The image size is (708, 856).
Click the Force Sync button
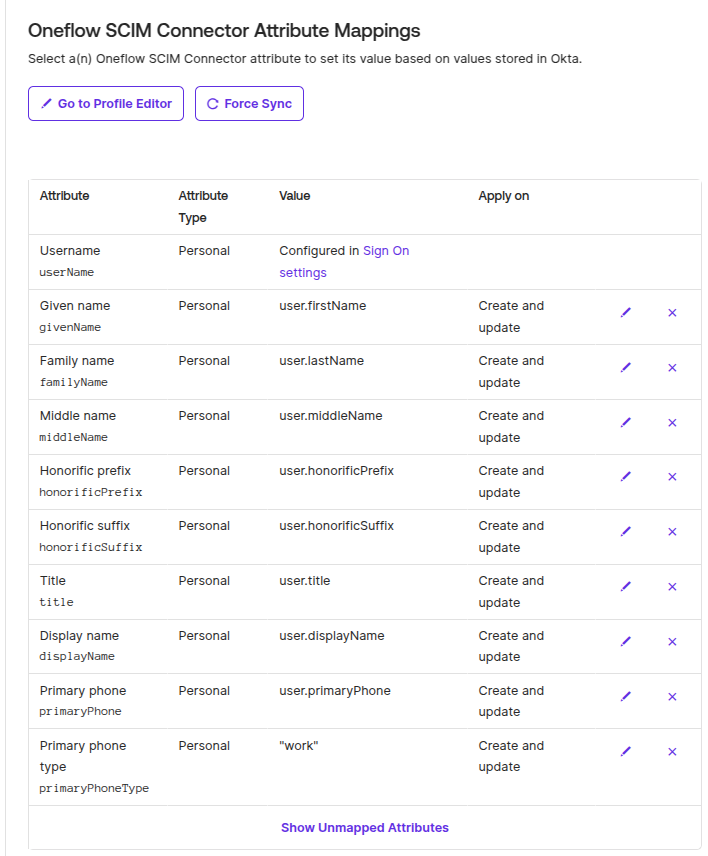pyautogui.click(x=249, y=104)
